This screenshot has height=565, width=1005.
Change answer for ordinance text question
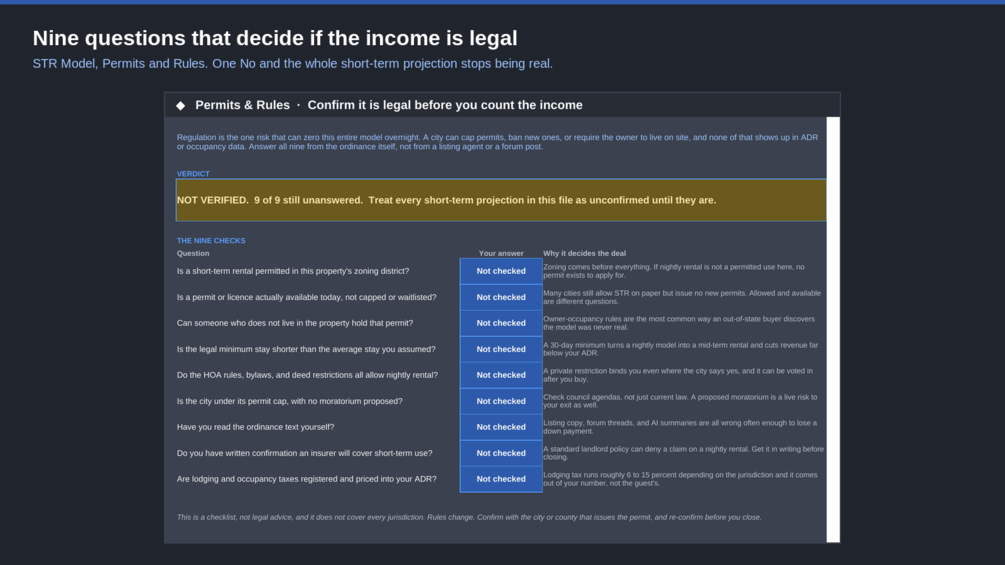coord(501,427)
